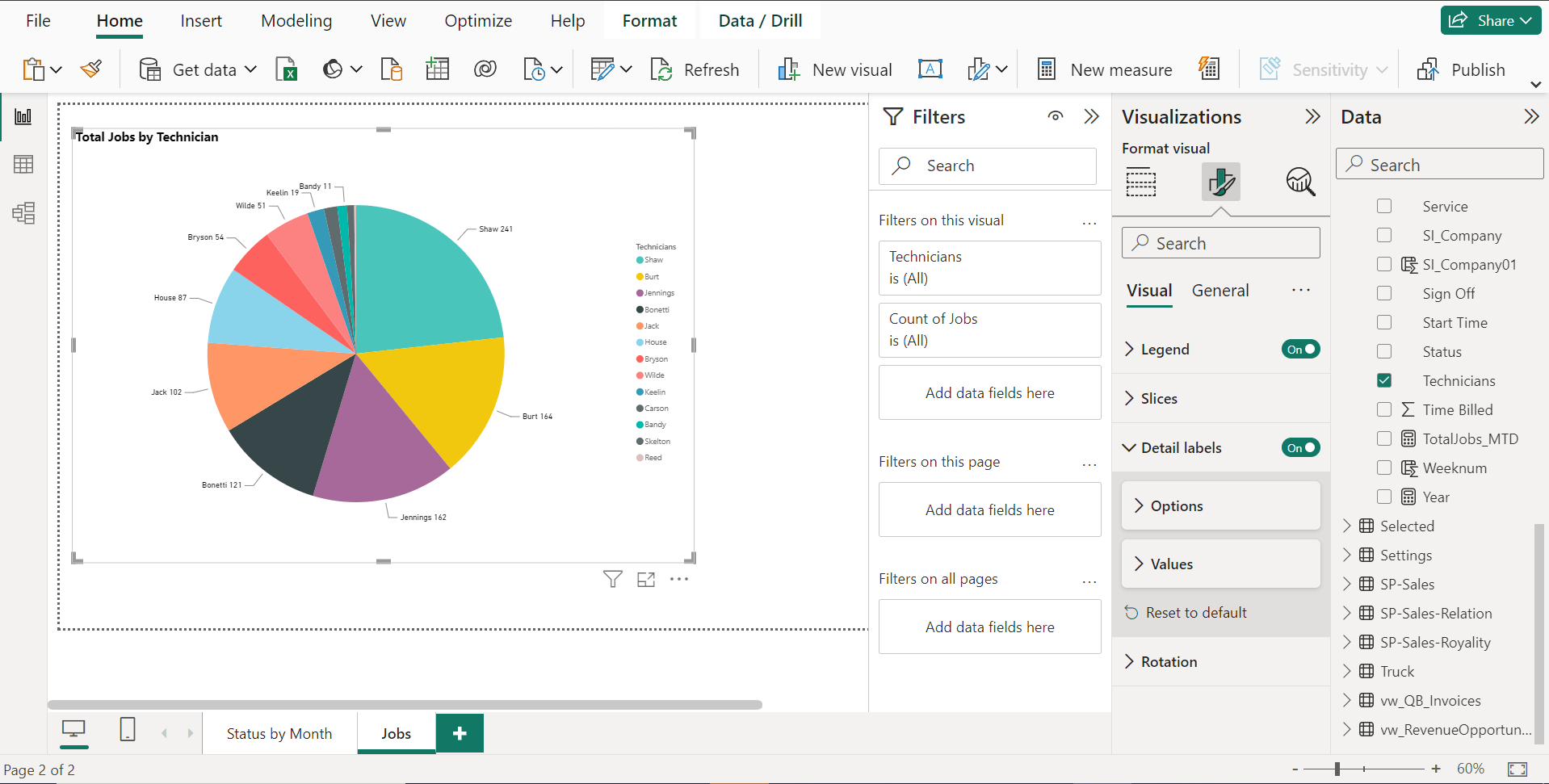
Task: Open the Modeling ribbon tab
Action: click(x=296, y=21)
